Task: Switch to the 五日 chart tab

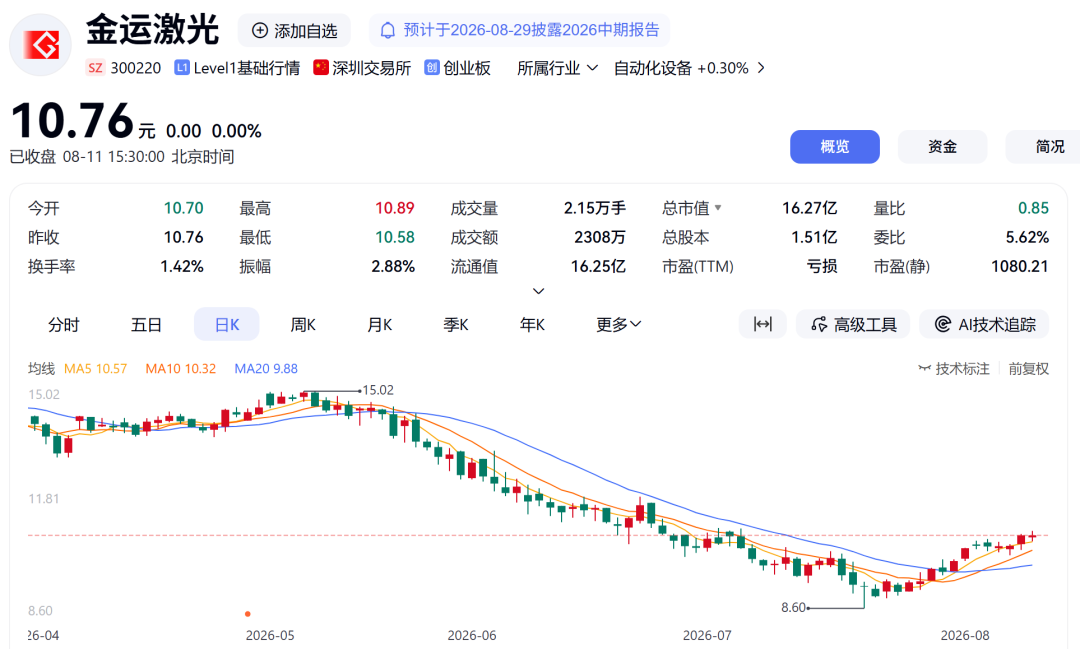Action: pyautogui.click(x=146, y=324)
